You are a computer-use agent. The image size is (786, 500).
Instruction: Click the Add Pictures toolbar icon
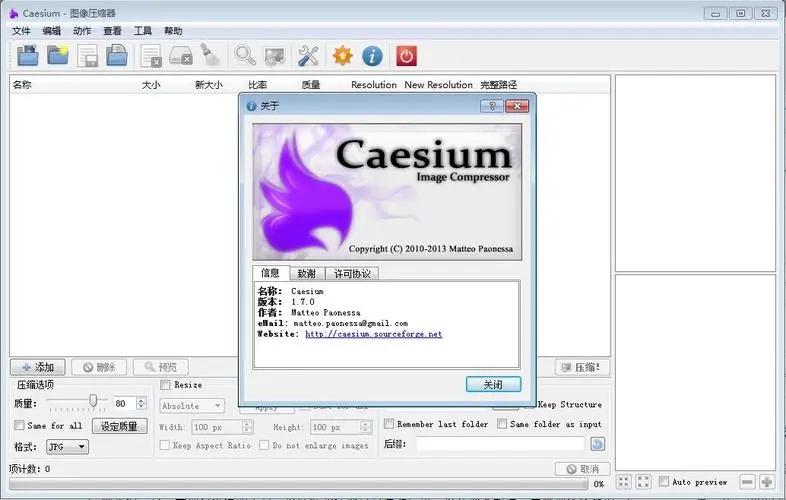28,56
